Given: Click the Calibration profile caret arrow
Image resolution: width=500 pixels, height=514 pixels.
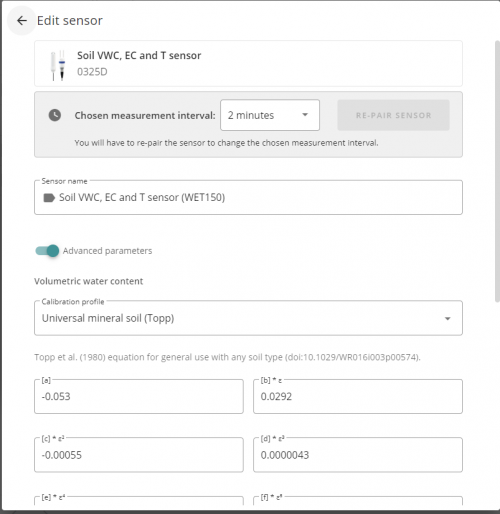Looking at the screenshot, I should (x=448, y=319).
